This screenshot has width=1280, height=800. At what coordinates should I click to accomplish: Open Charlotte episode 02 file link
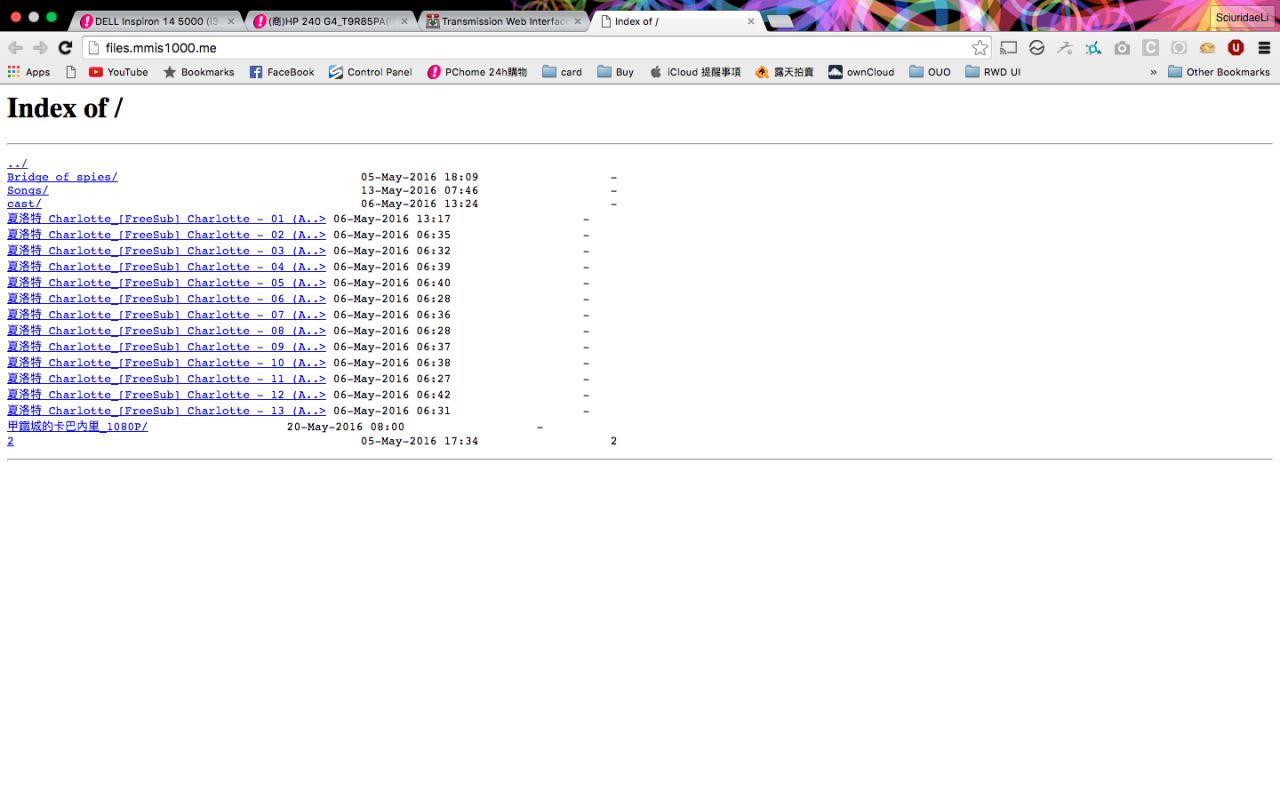[166, 235]
